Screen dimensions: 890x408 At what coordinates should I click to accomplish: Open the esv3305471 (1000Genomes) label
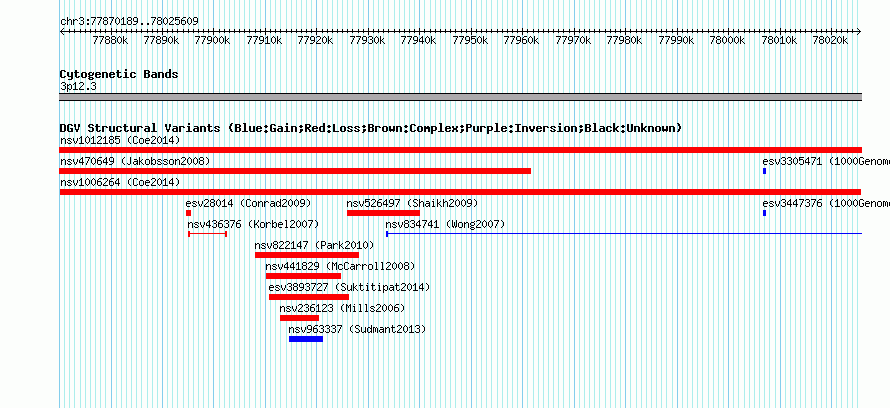pyautogui.click(x=826, y=161)
